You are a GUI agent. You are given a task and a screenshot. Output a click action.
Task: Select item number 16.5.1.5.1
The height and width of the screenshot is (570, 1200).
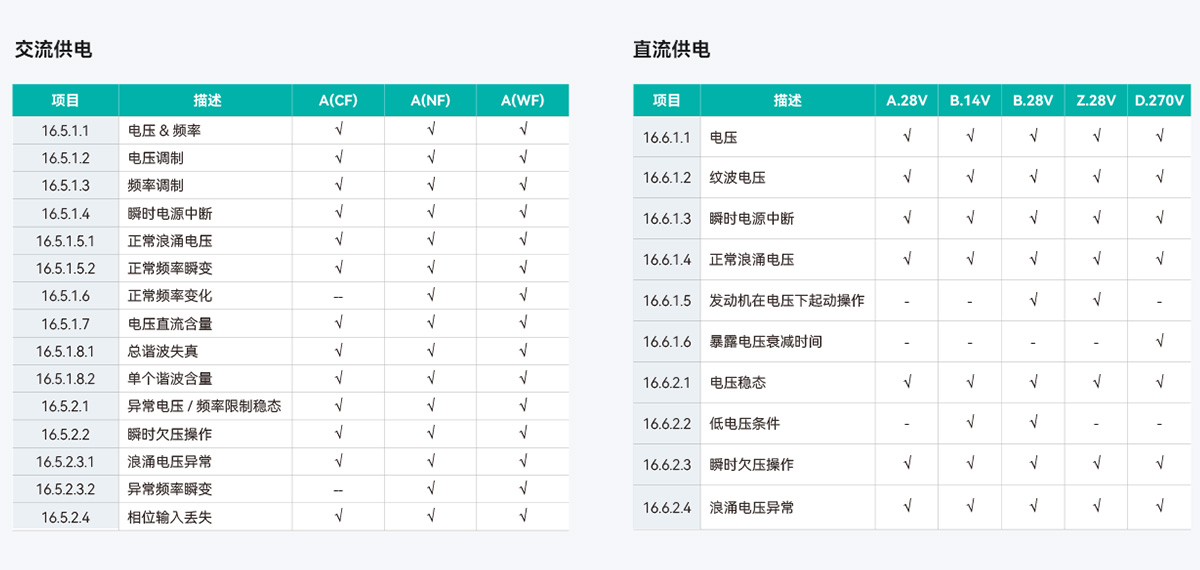pyautogui.click(x=66, y=241)
